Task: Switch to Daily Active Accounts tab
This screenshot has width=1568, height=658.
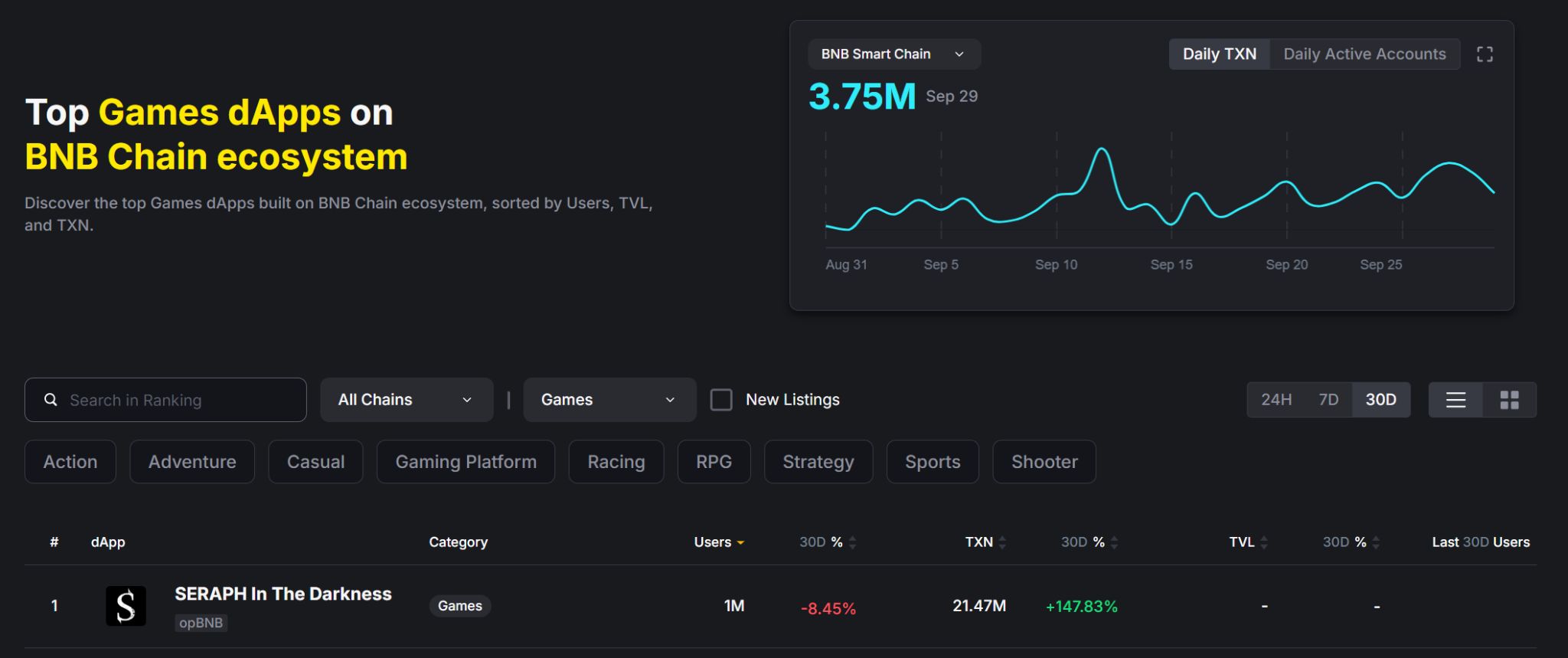Action: [1364, 54]
